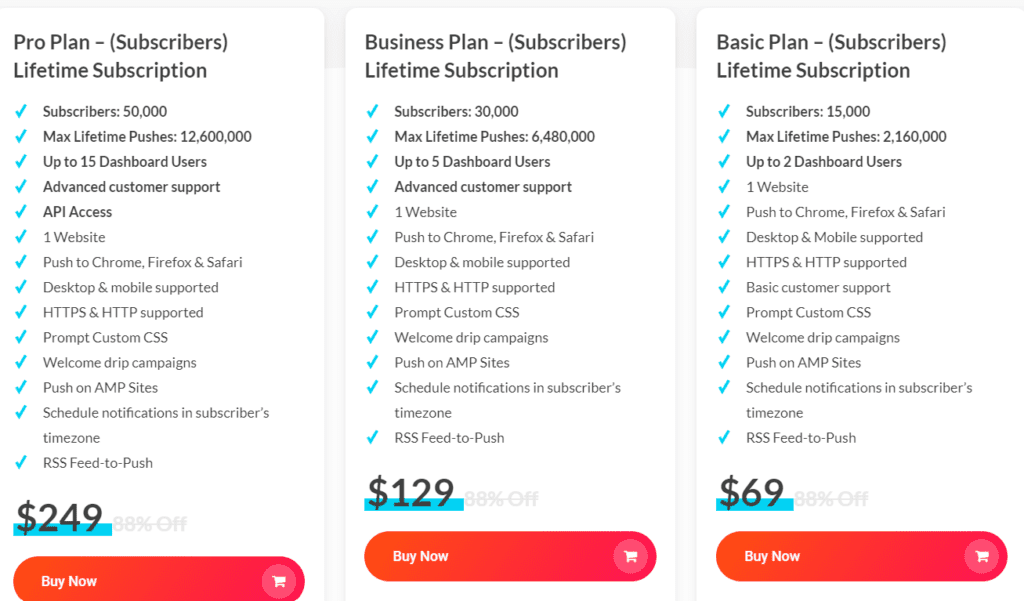
Task: Click the Basic Plan Lifetime Subscription heading
Action: click(x=830, y=57)
